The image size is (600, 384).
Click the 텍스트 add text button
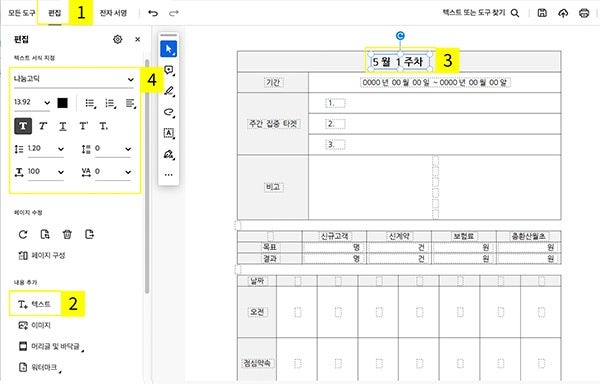pyautogui.click(x=34, y=304)
